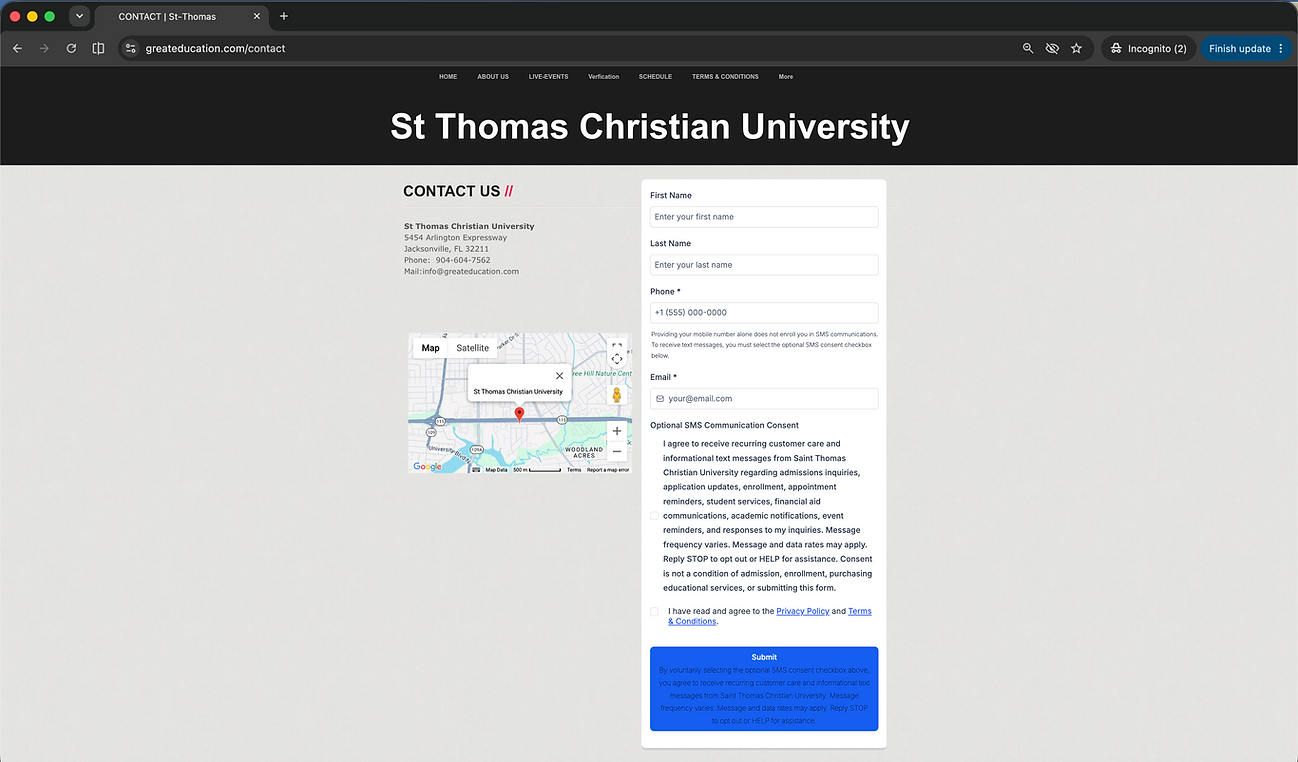This screenshot has height=762, width=1298.
Task: Open a new tab with the plus icon
Action: [284, 16]
